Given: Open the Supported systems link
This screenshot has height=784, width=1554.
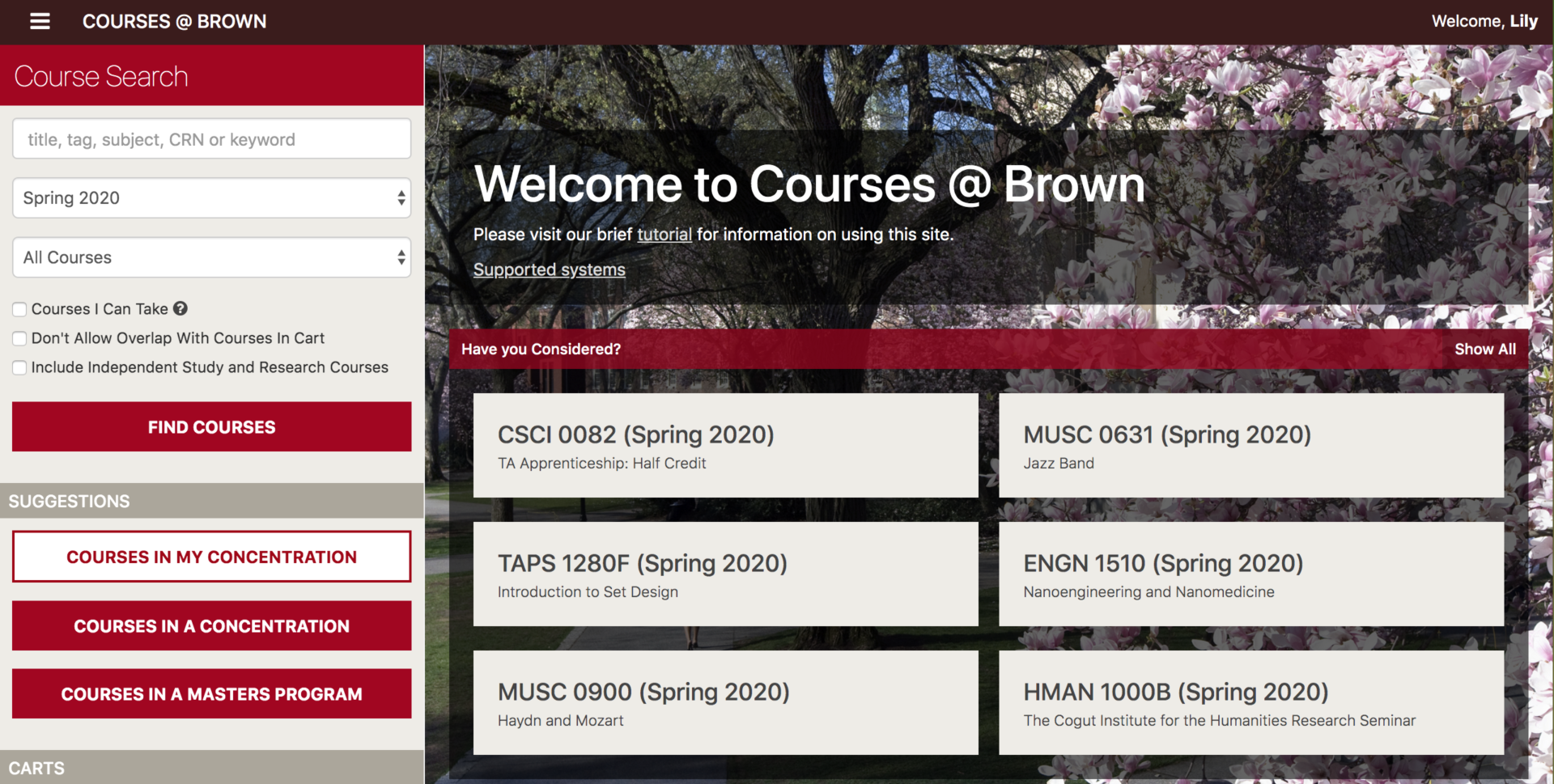Looking at the screenshot, I should (x=550, y=269).
